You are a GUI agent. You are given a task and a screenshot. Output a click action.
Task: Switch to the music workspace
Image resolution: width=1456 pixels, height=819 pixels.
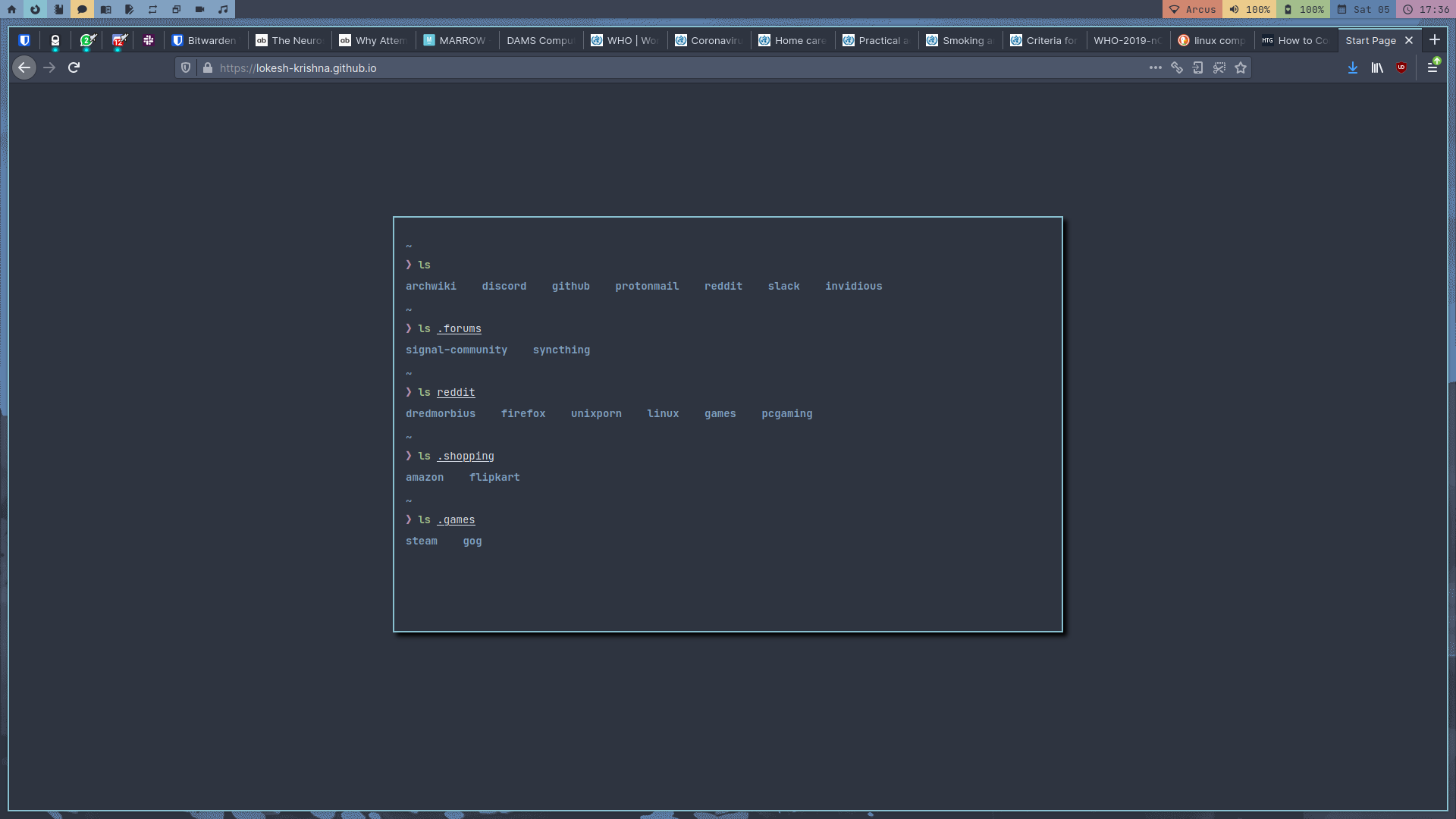coord(223,10)
